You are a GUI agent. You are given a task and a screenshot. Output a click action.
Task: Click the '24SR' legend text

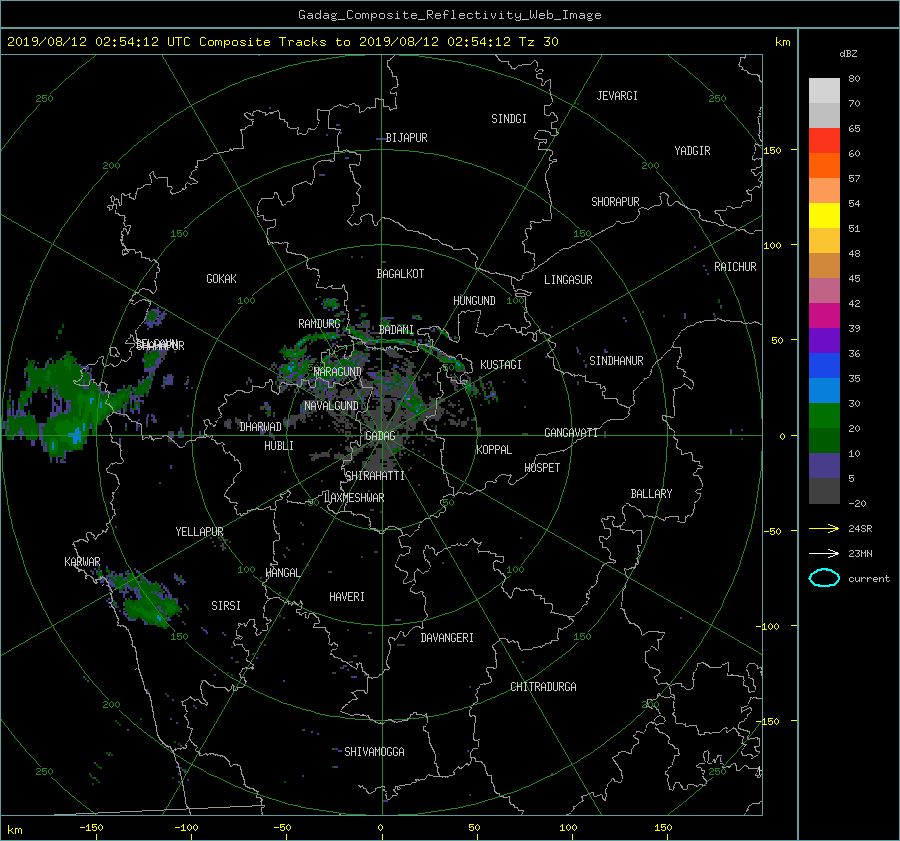(x=860, y=528)
